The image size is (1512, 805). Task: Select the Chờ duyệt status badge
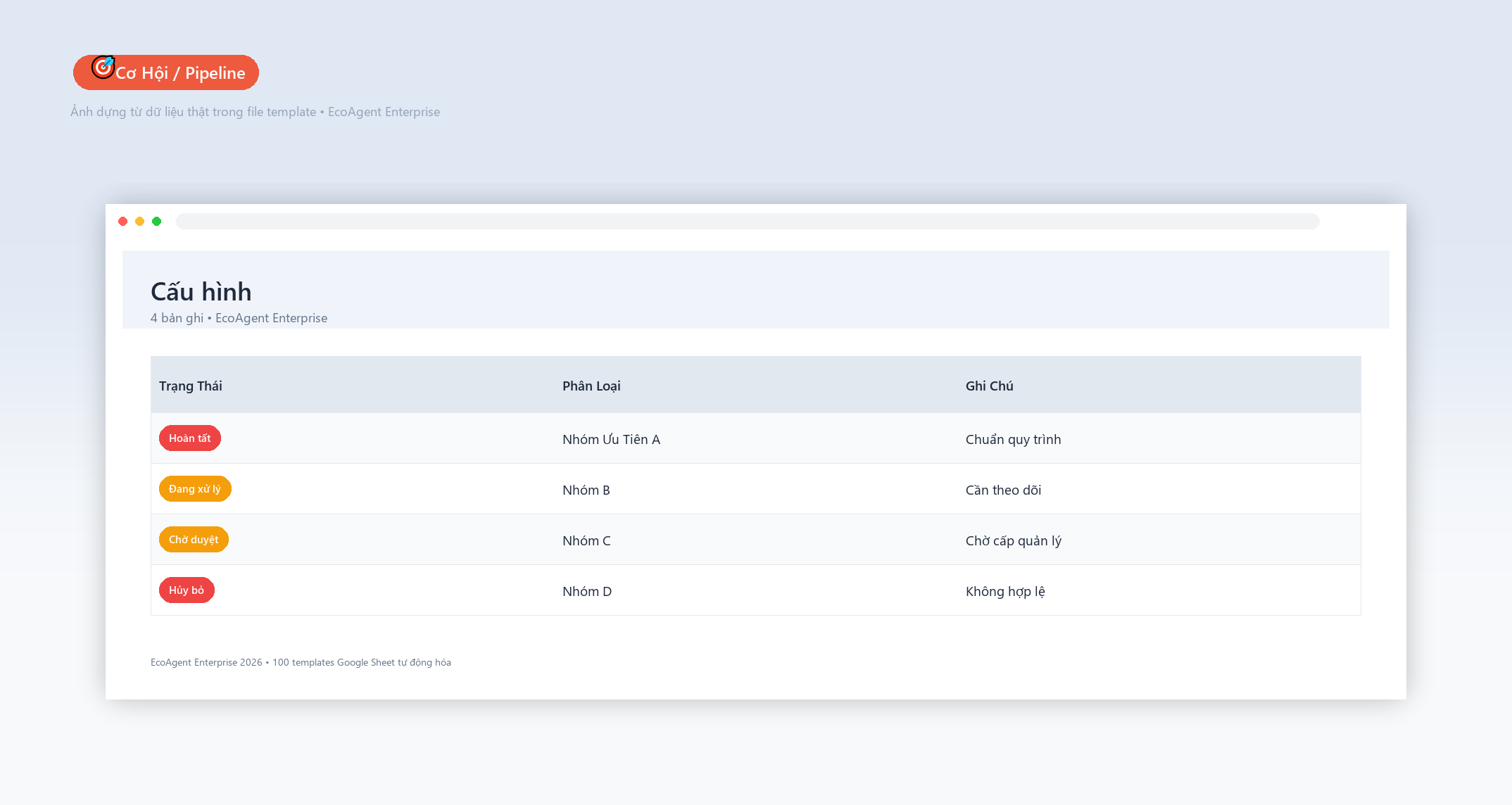[194, 540]
